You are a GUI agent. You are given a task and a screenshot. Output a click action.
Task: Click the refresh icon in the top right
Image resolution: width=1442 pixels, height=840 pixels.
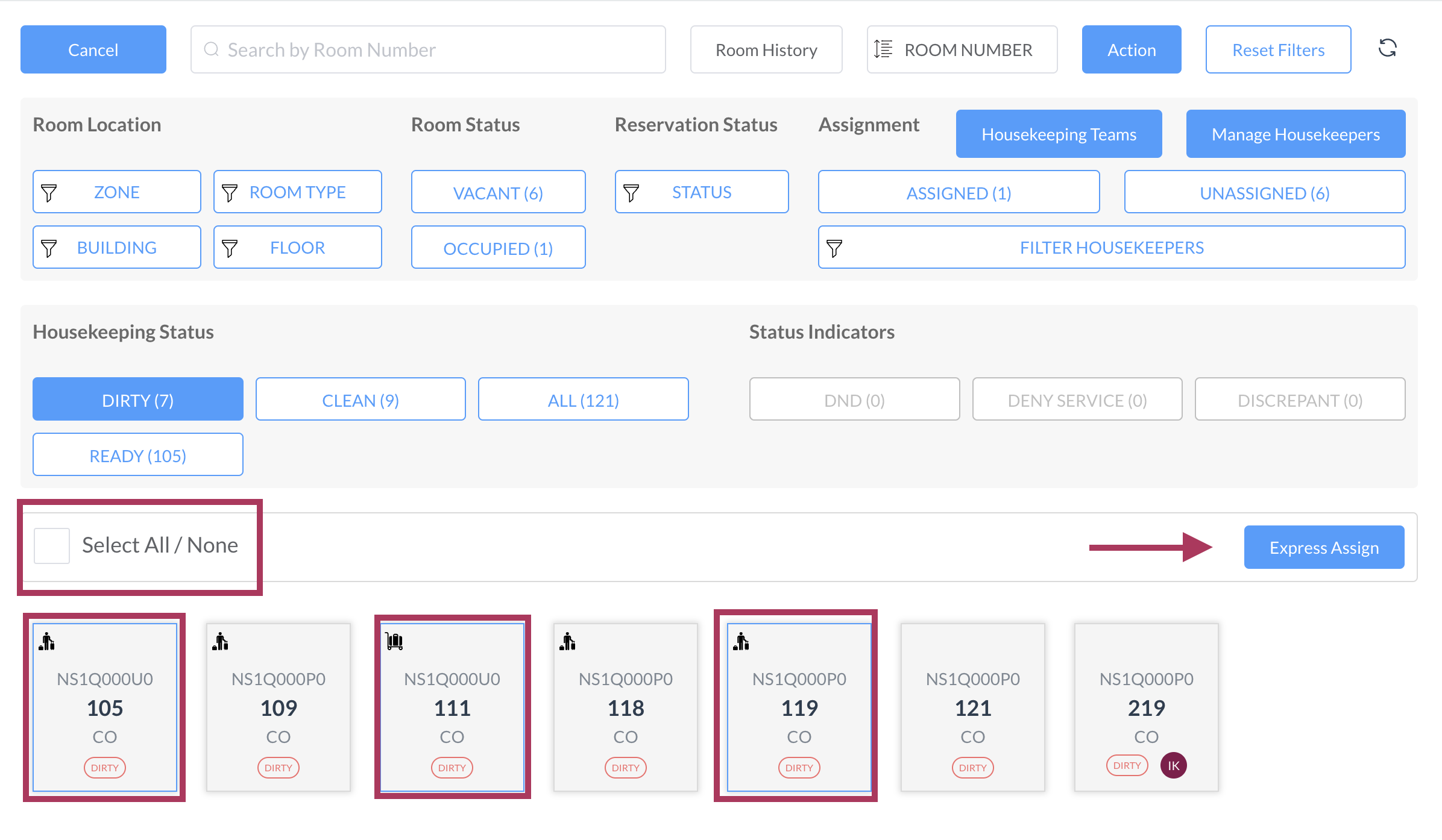point(1388,48)
